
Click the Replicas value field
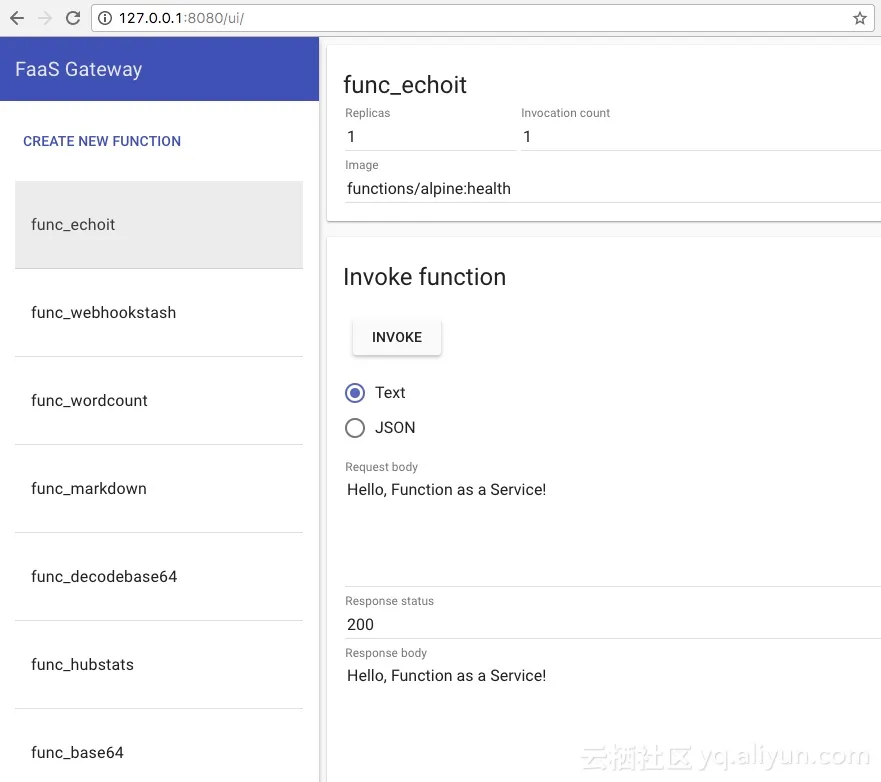pos(430,137)
